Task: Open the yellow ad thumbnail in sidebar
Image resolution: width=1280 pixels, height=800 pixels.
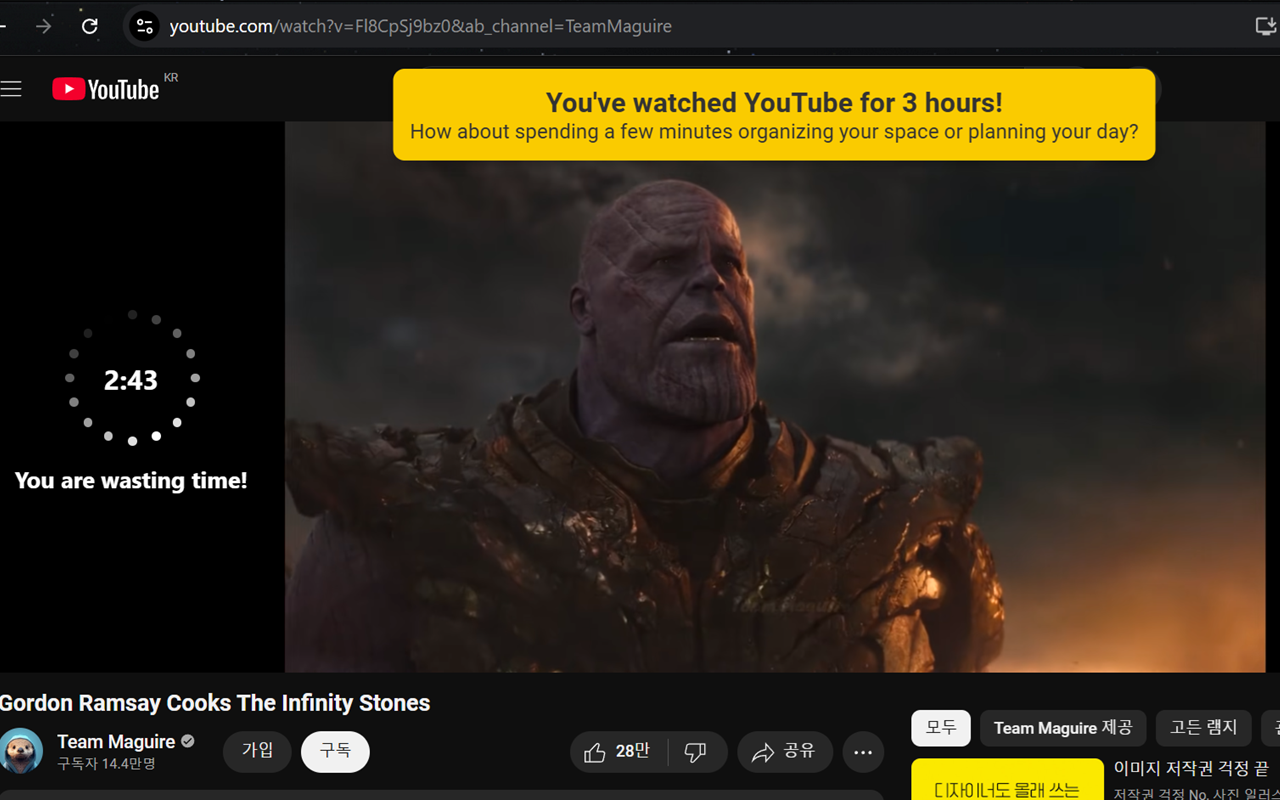Action: pos(1007,779)
